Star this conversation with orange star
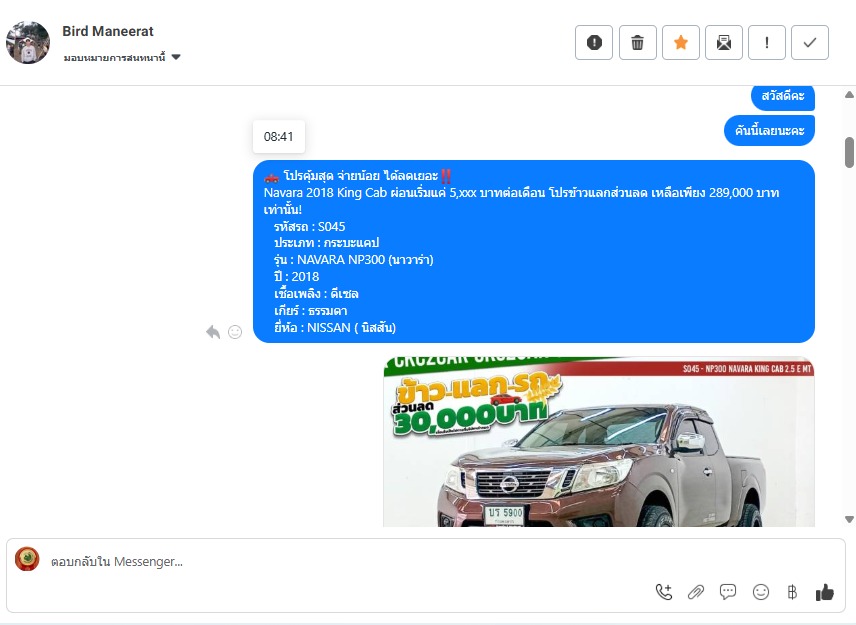Viewport: 856px width, 625px height. (x=681, y=43)
